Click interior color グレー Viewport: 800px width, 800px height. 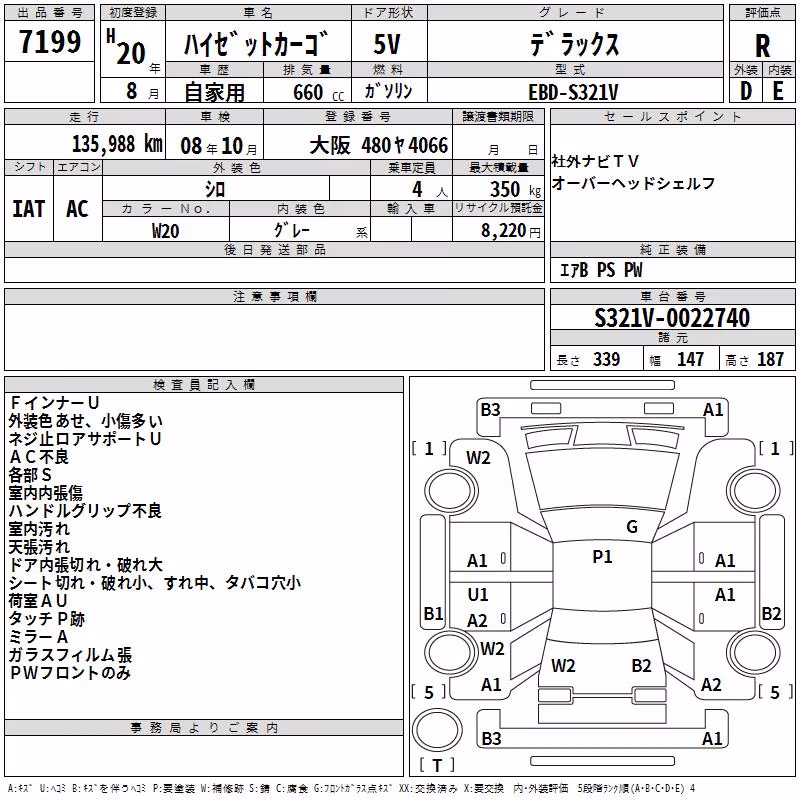pos(292,230)
